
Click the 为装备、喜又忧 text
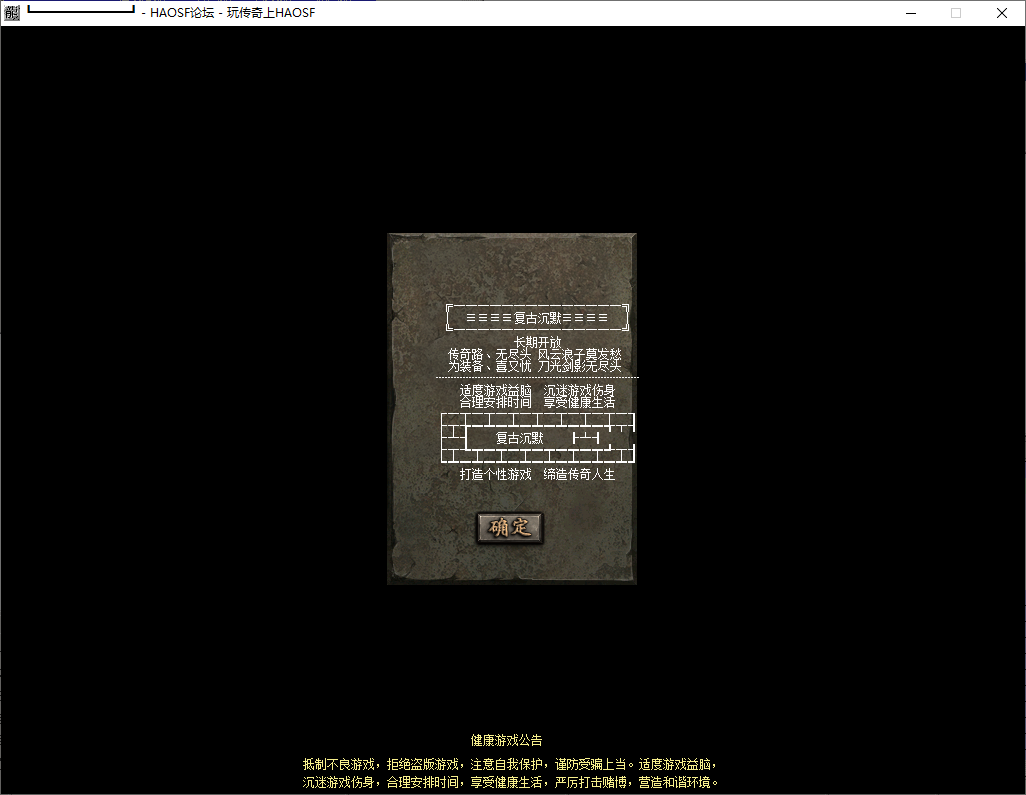(490, 366)
